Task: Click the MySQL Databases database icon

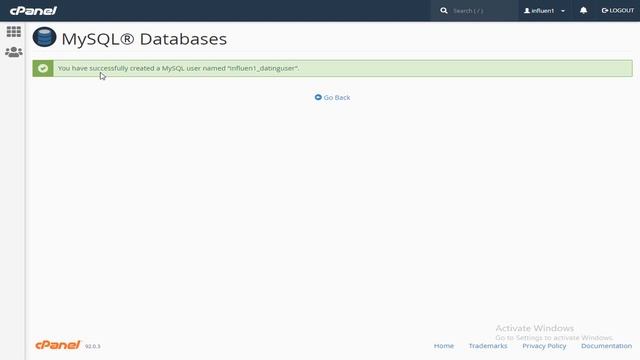Action: [x=44, y=37]
